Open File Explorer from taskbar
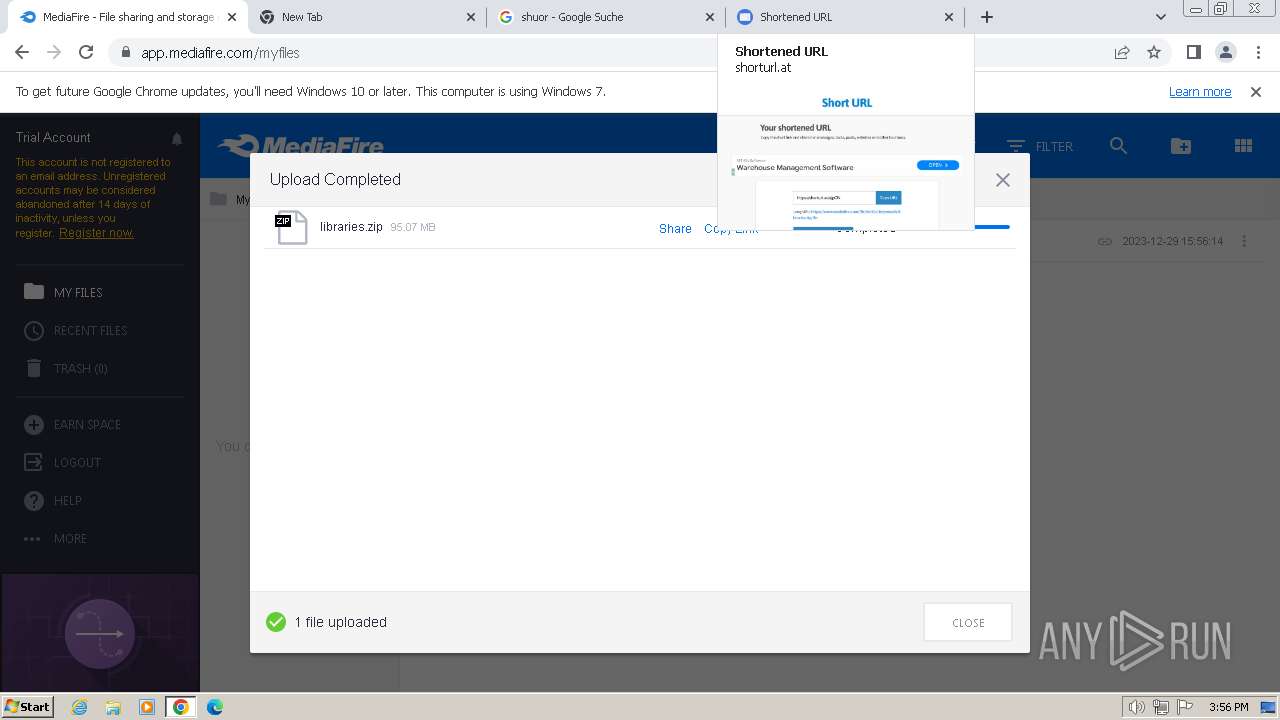This screenshot has height=720, width=1280. pos(113,707)
